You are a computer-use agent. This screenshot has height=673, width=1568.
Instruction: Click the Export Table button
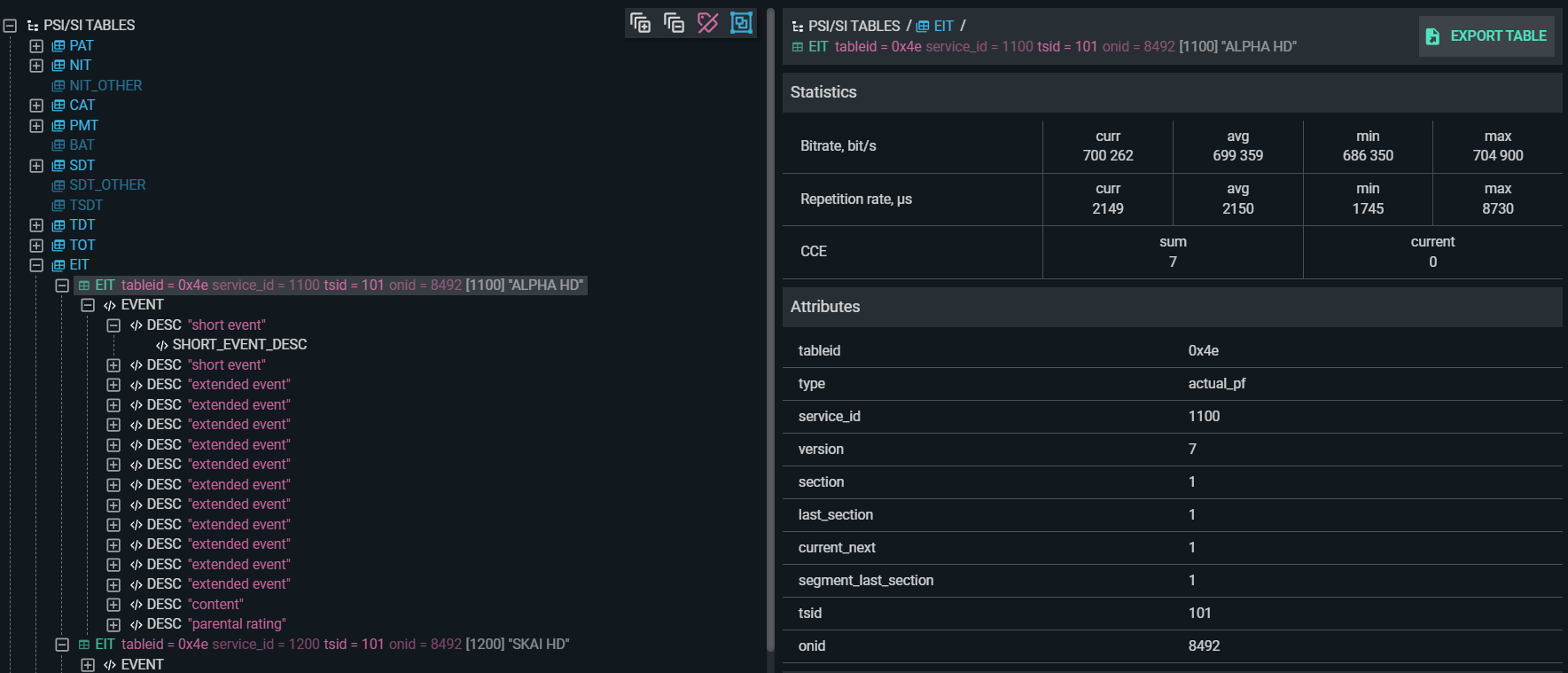point(1486,36)
